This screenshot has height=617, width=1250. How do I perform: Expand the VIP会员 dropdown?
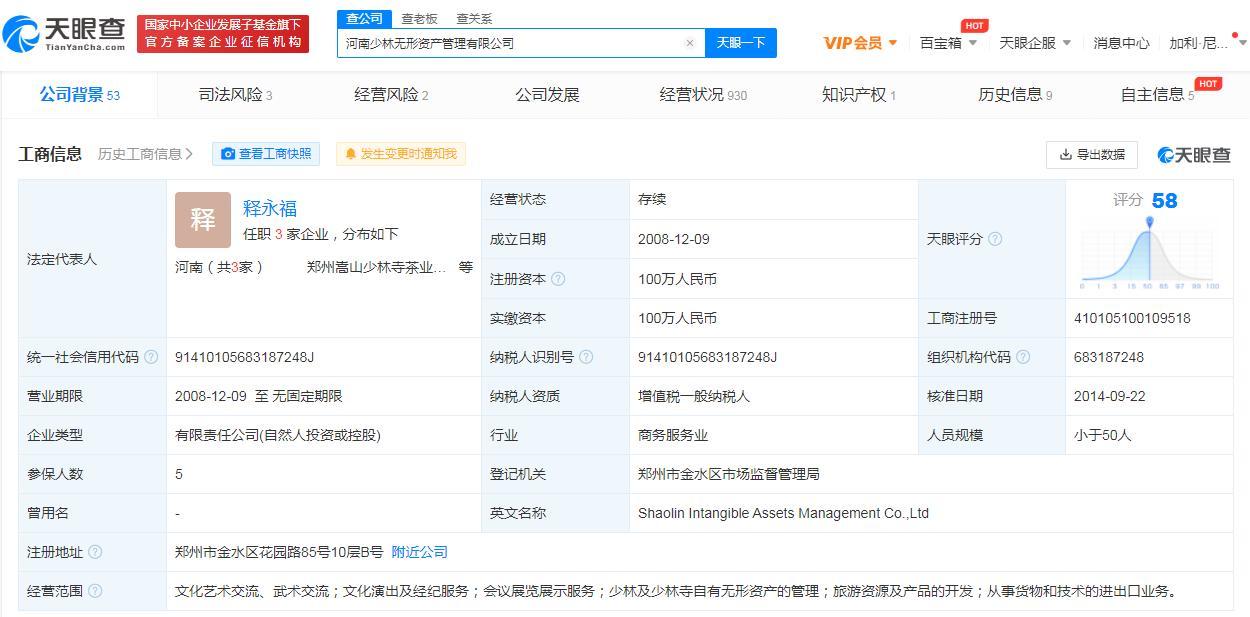[860, 43]
